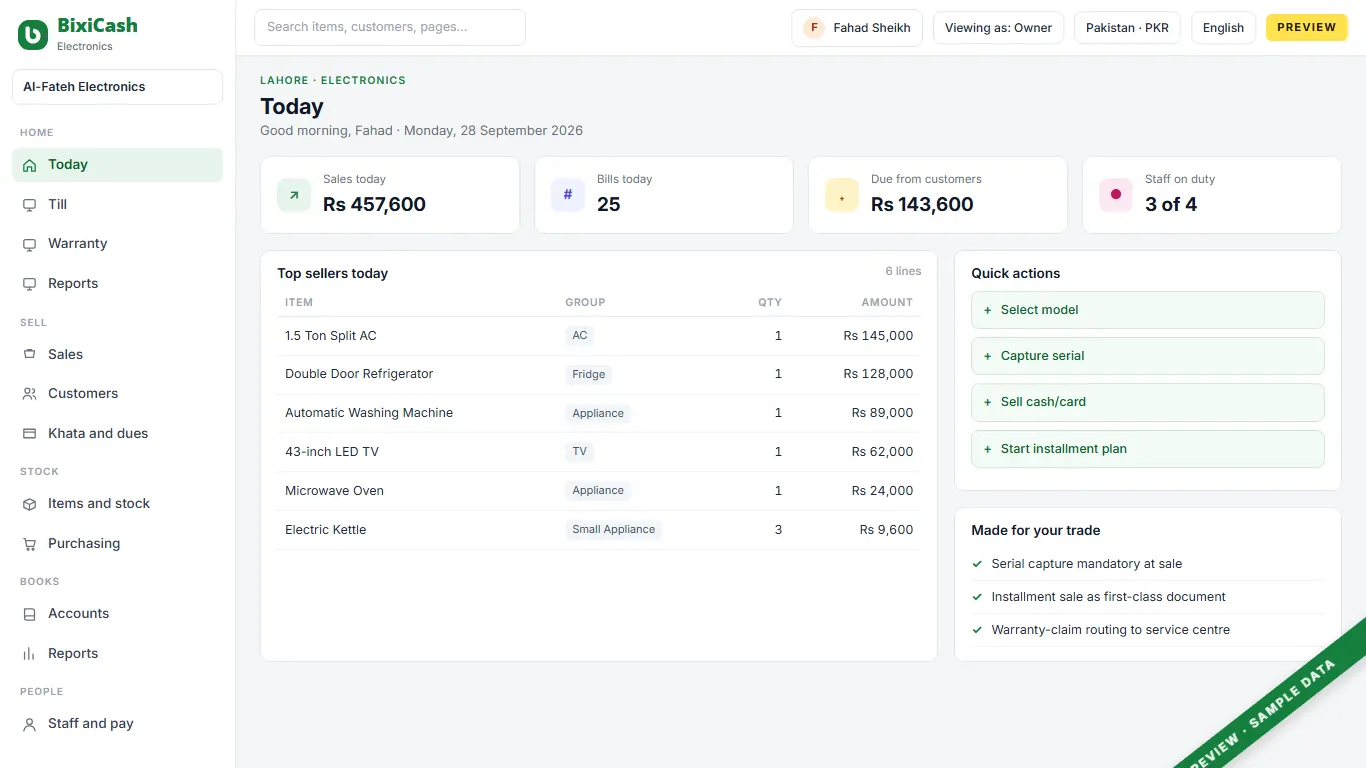Click the Start installment plan button
The image size is (1366, 768).
pyautogui.click(x=1148, y=449)
